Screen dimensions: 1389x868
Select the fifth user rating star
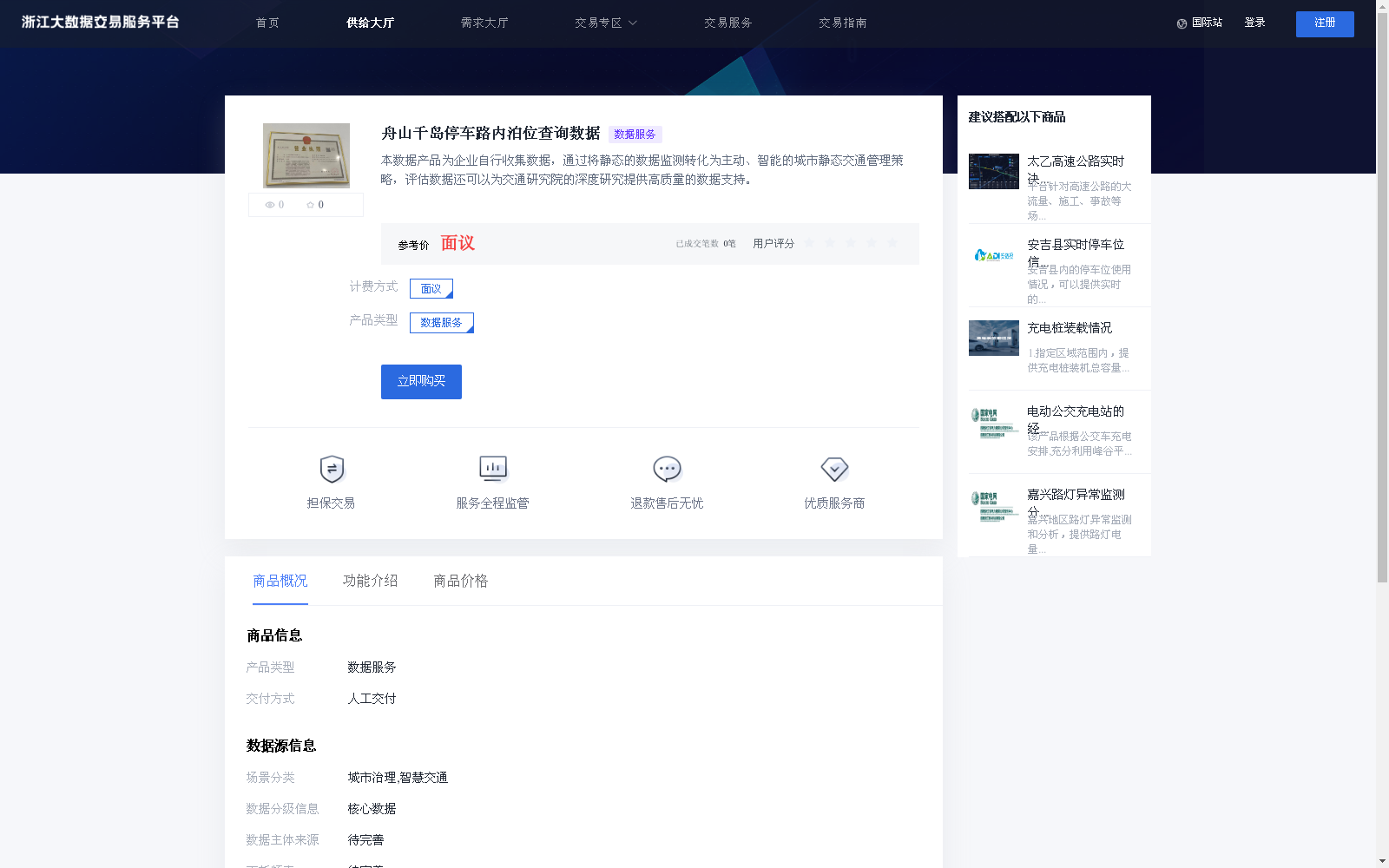pyautogui.click(x=892, y=243)
